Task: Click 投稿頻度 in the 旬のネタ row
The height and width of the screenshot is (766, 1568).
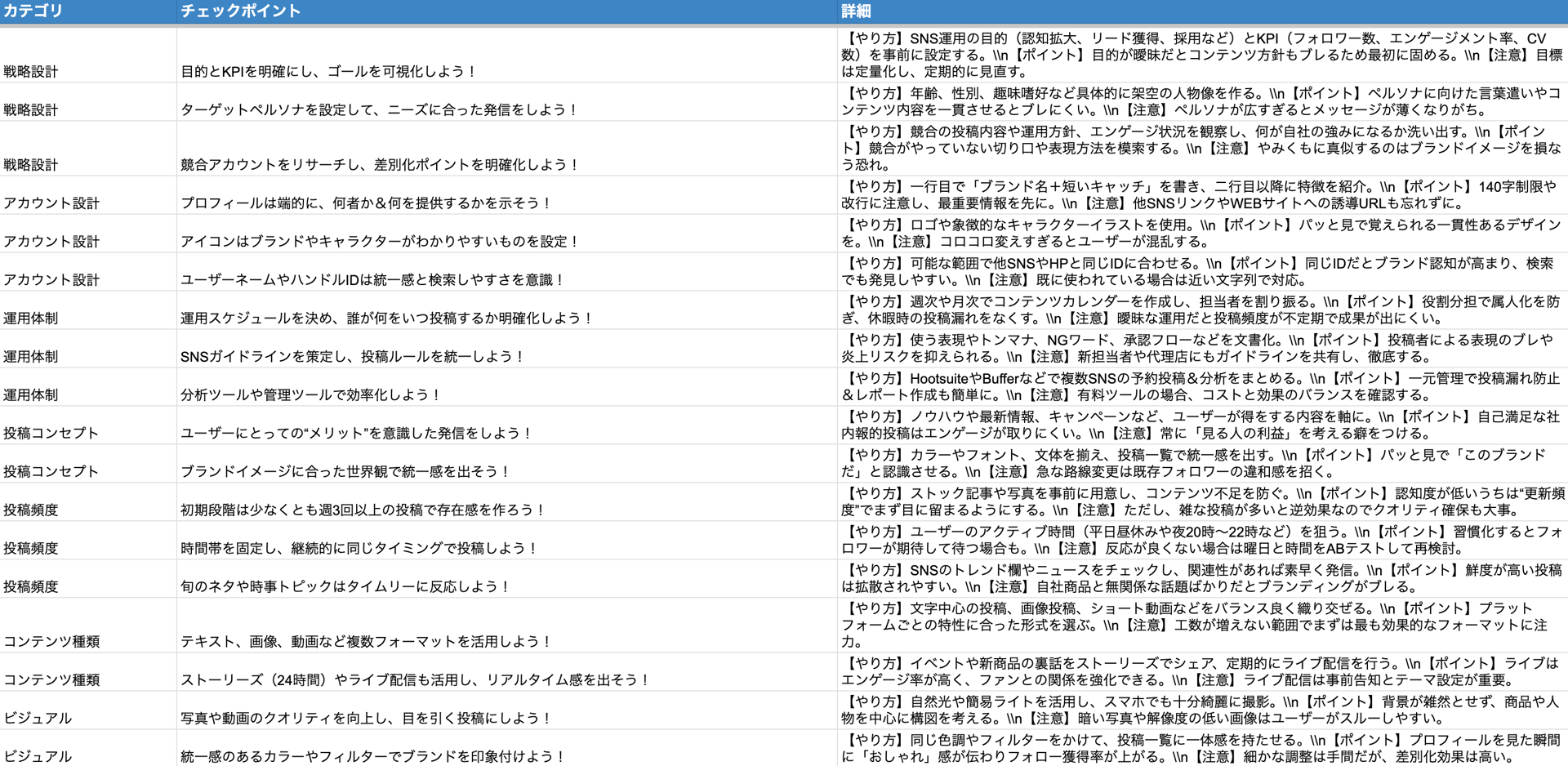Action: (31, 587)
